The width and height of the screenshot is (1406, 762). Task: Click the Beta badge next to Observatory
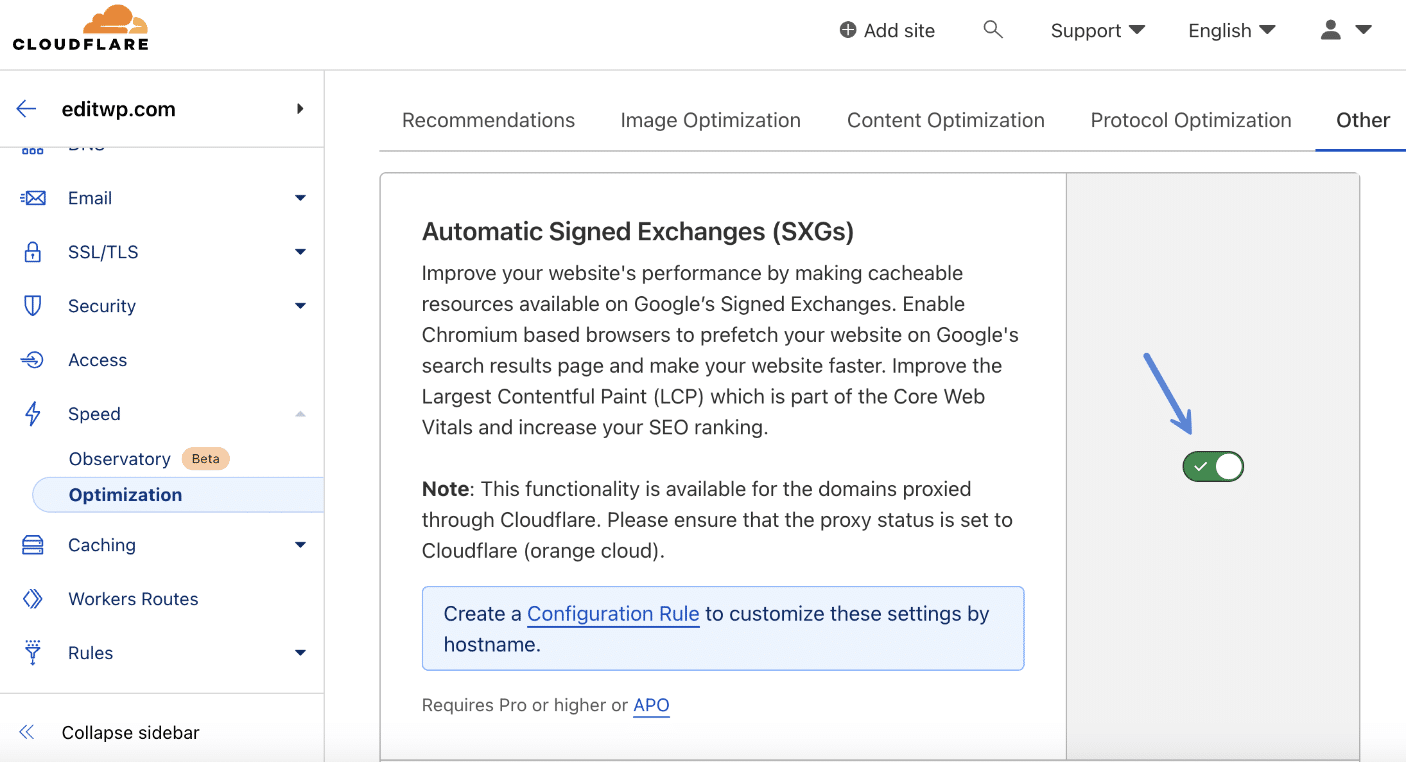point(205,458)
